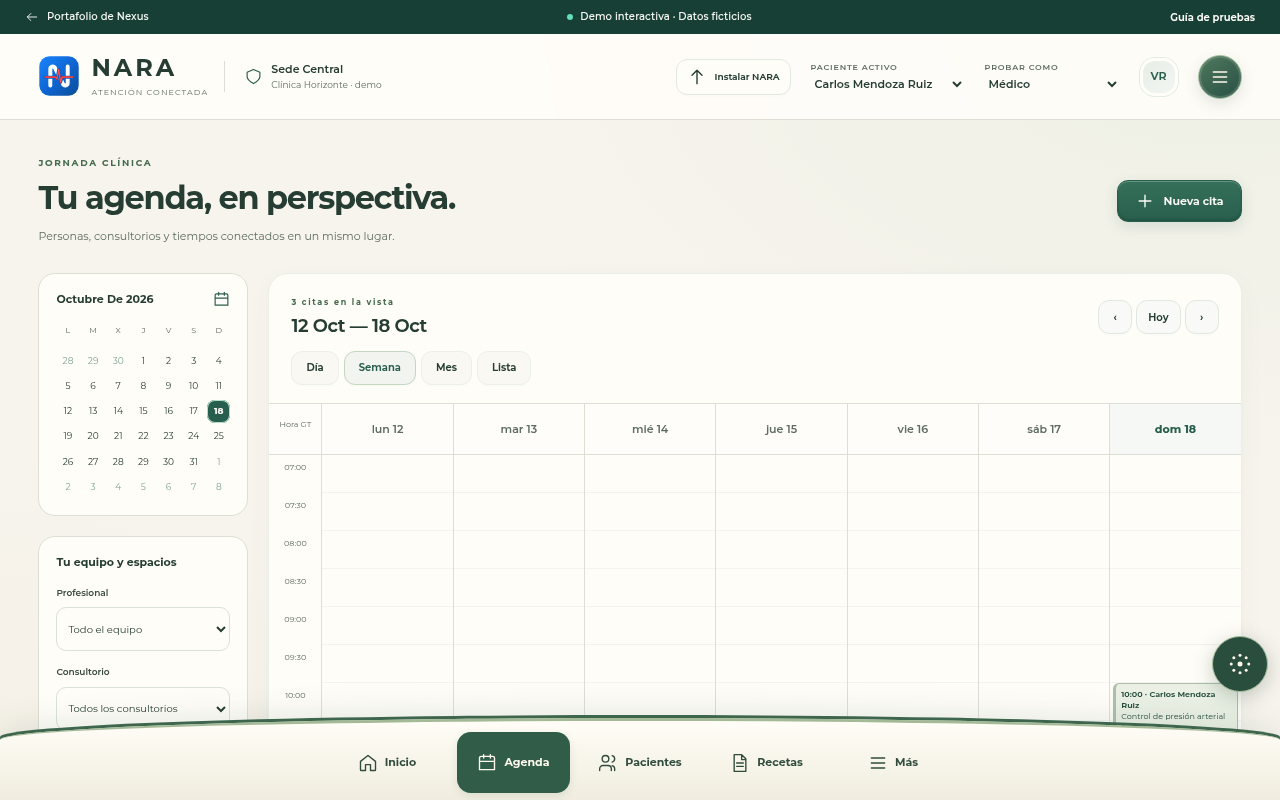Open the Probar Como role dropdown

[x=1052, y=85]
